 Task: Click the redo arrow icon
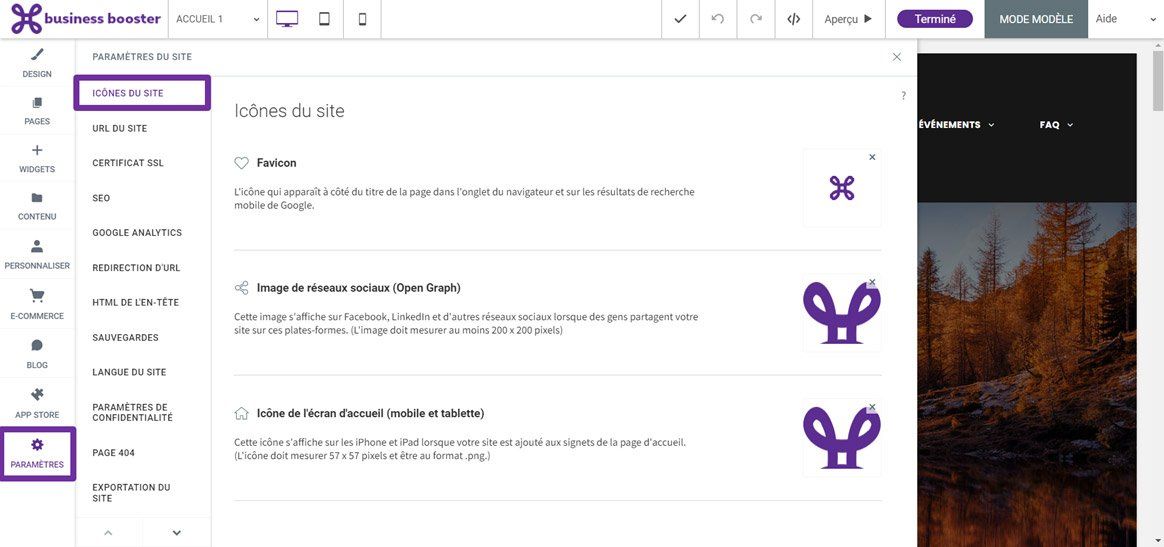tap(756, 19)
